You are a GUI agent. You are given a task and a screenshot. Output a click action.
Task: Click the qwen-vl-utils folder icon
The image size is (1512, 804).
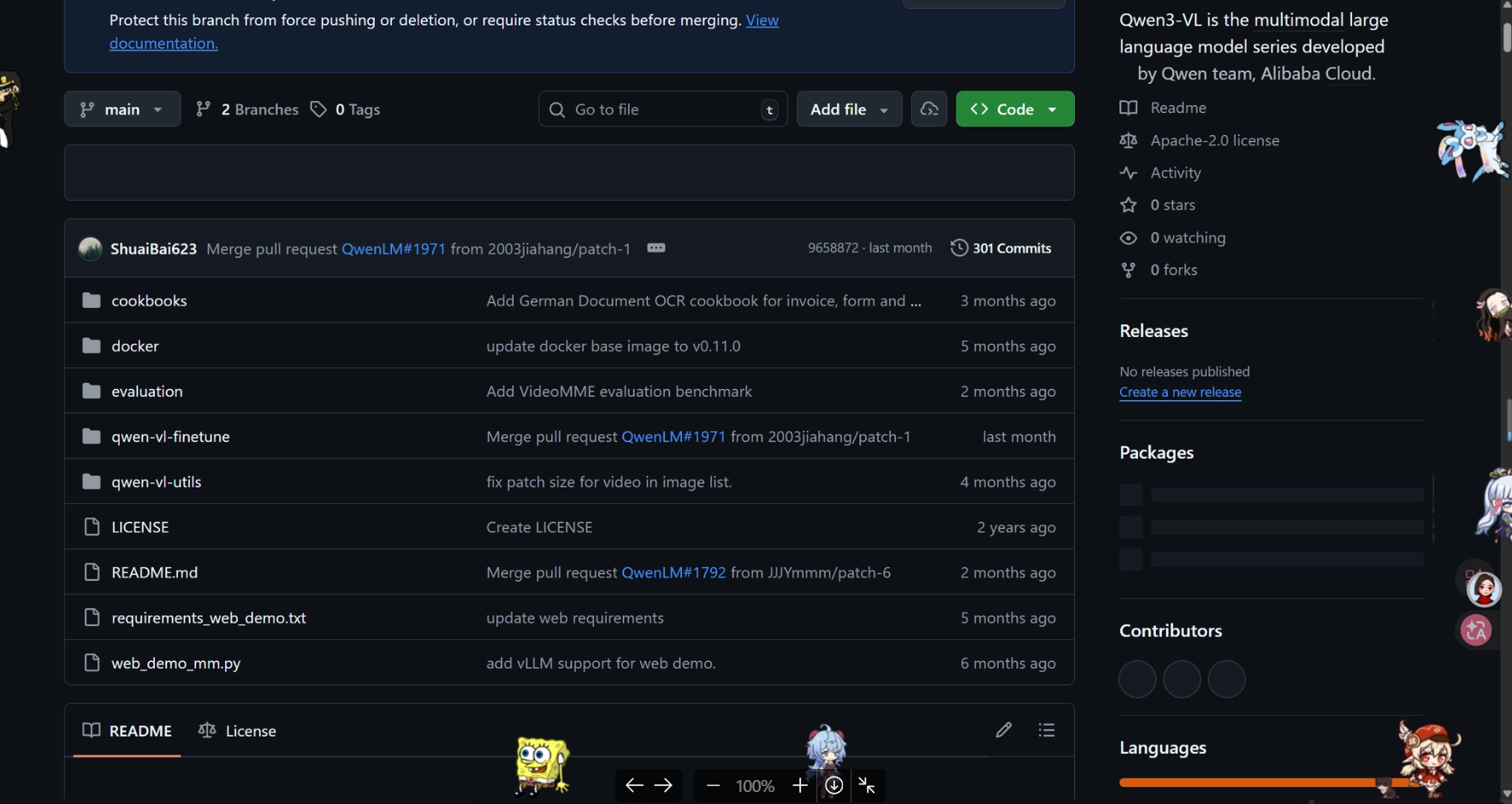pos(92,482)
